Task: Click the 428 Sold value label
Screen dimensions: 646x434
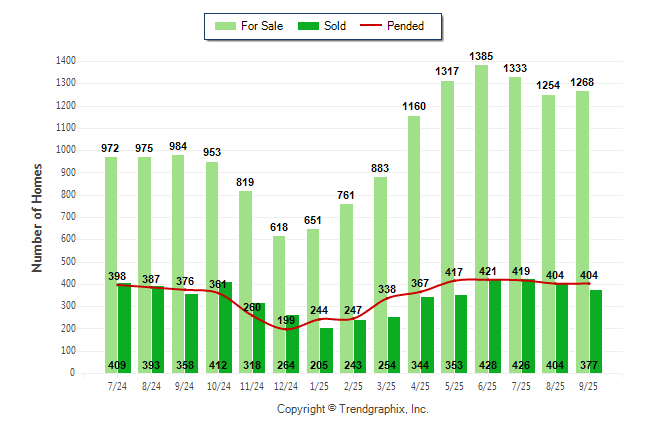Action: (x=489, y=364)
